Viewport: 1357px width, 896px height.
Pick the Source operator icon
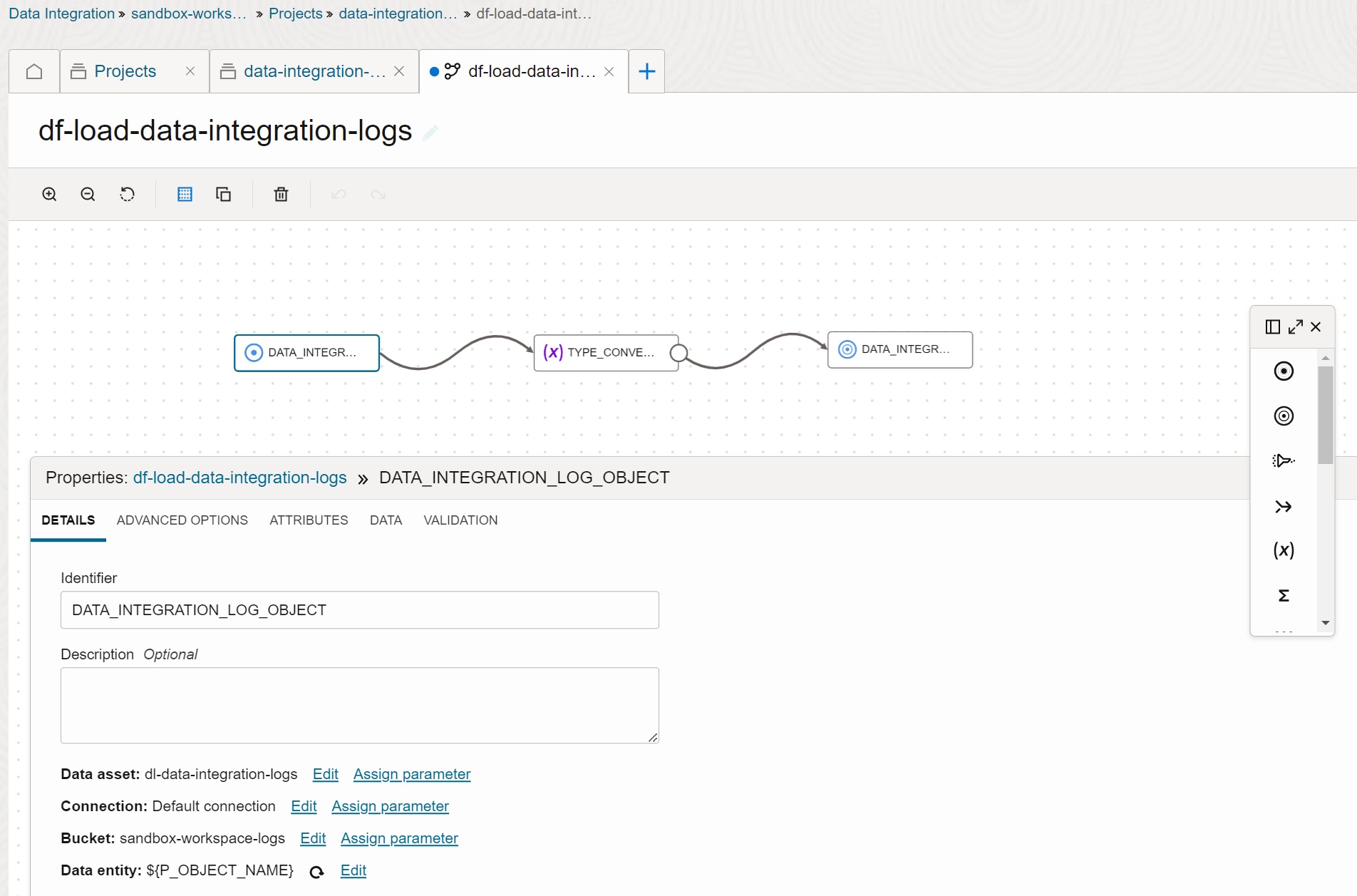point(1284,371)
